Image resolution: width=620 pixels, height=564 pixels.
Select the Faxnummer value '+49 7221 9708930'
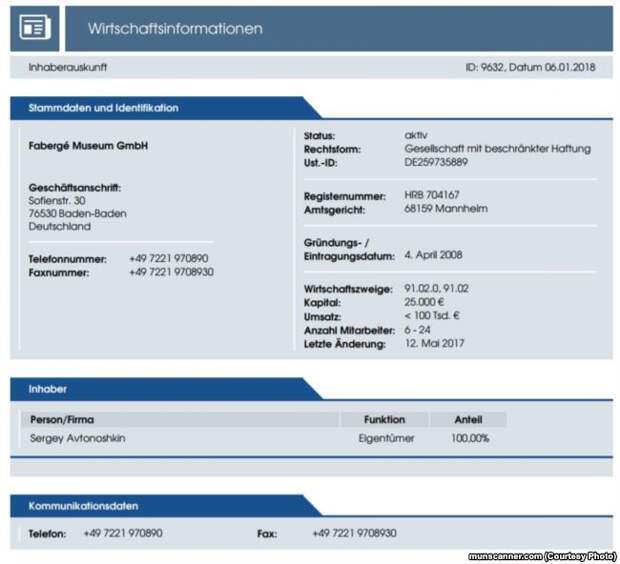[x=172, y=272]
